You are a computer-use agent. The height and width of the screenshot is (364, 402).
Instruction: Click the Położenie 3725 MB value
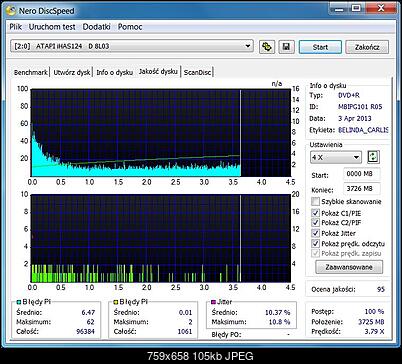(x=371, y=322)
